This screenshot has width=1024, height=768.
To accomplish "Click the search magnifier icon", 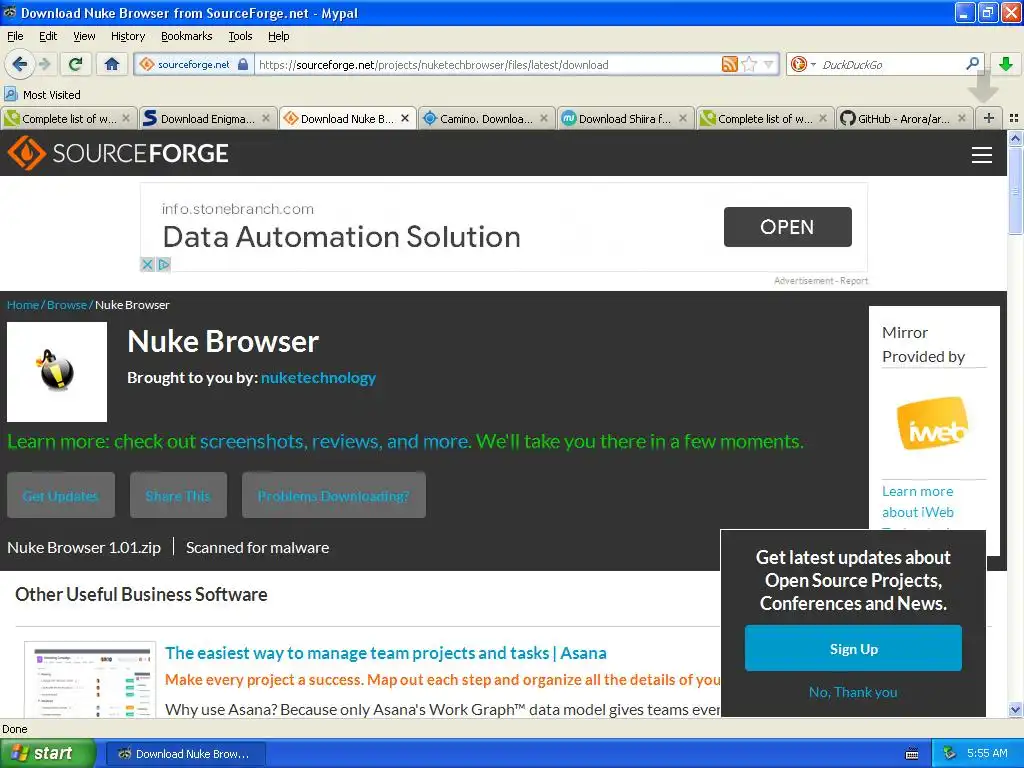I will [x=972, y=64].
